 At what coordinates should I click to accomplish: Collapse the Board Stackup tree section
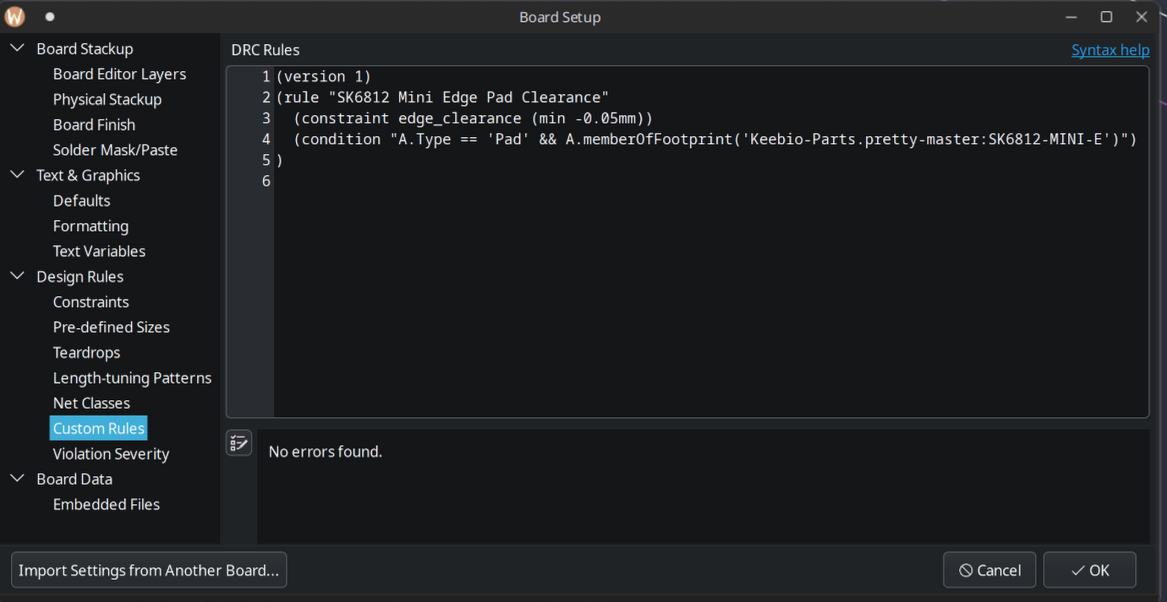pos(18,48)
